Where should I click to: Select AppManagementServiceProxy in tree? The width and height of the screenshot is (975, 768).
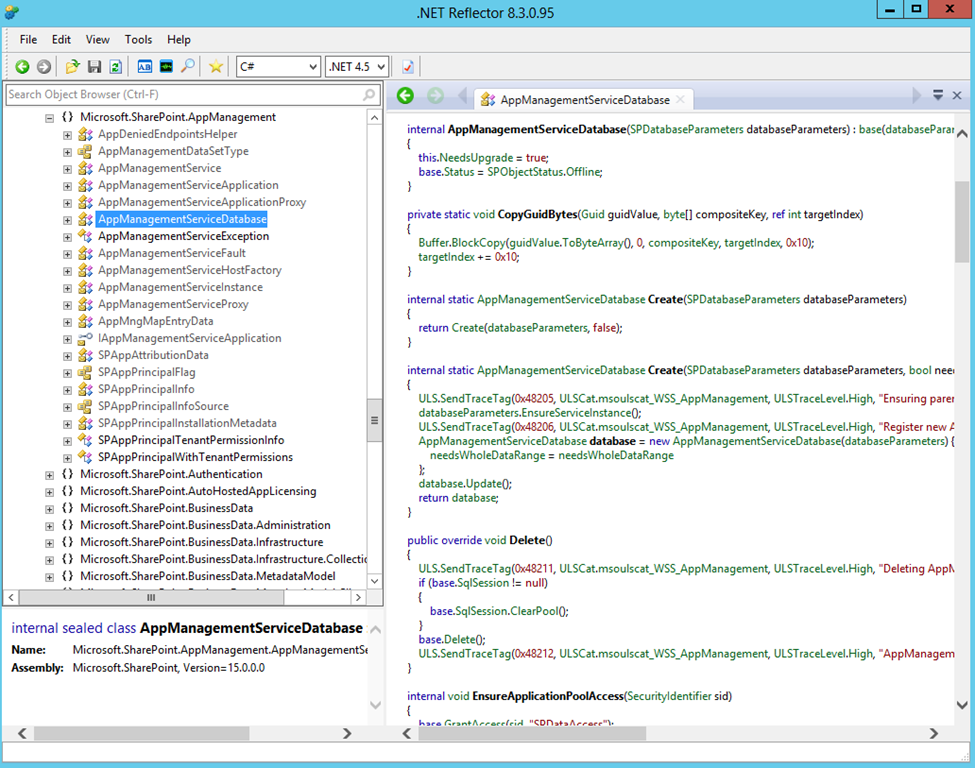(x=173, y=304)
